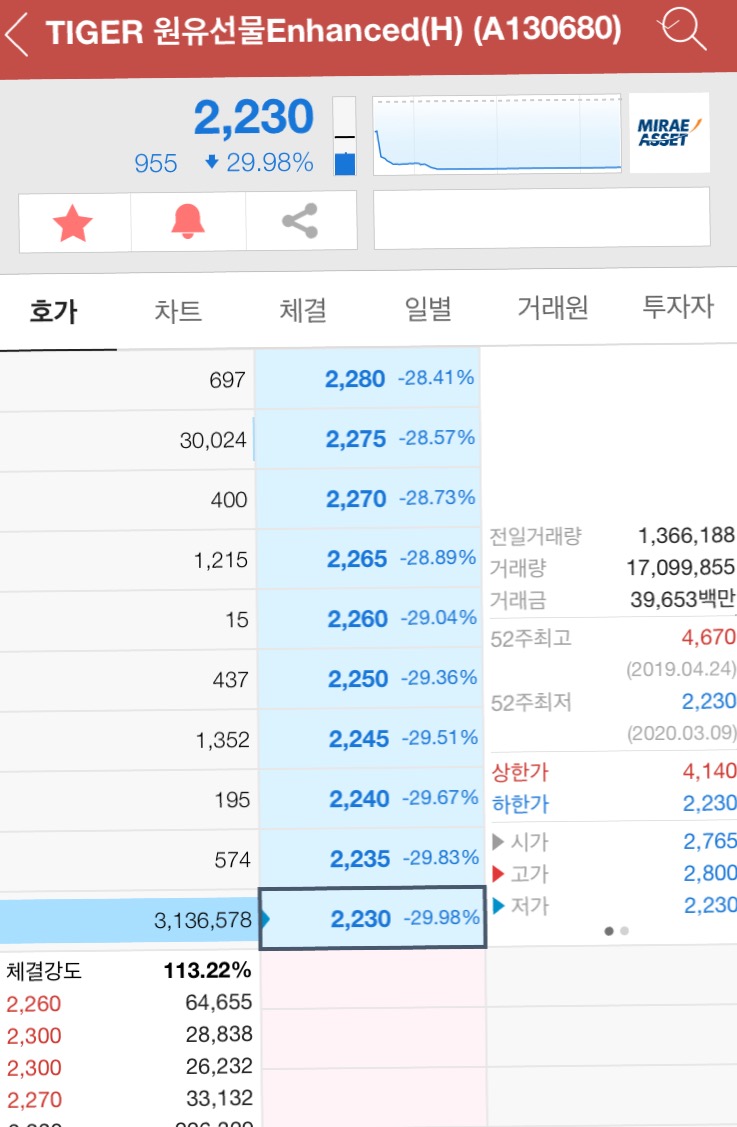Tap the second page indicator dot
Viewport: 737px width, 1127px height.
pos(624,931)
